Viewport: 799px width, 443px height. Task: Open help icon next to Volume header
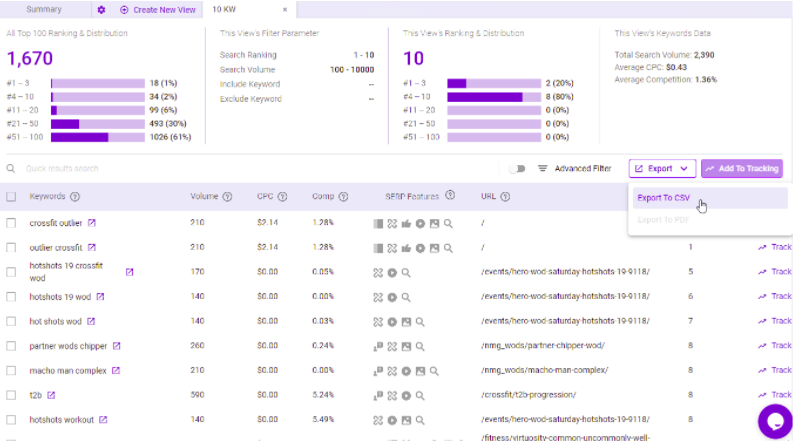227,196
